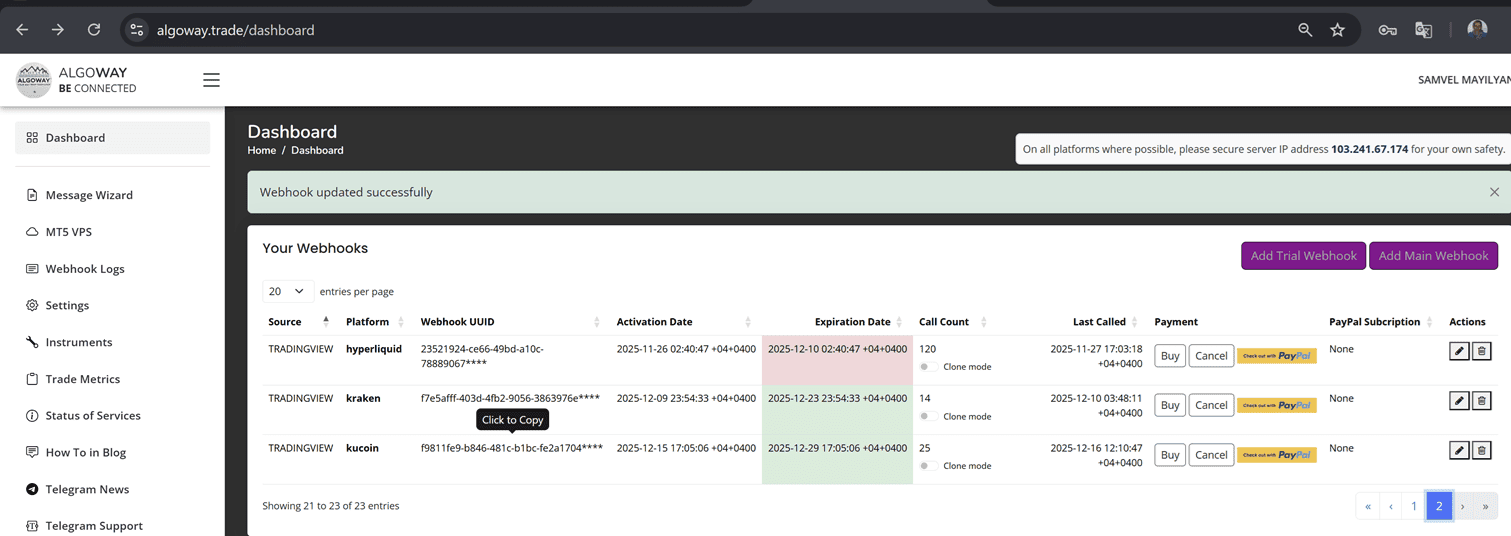This screenshot has width=1511, height=536.
Task: Check out with PayPal for kucoin
Action: click(1277, 455)
